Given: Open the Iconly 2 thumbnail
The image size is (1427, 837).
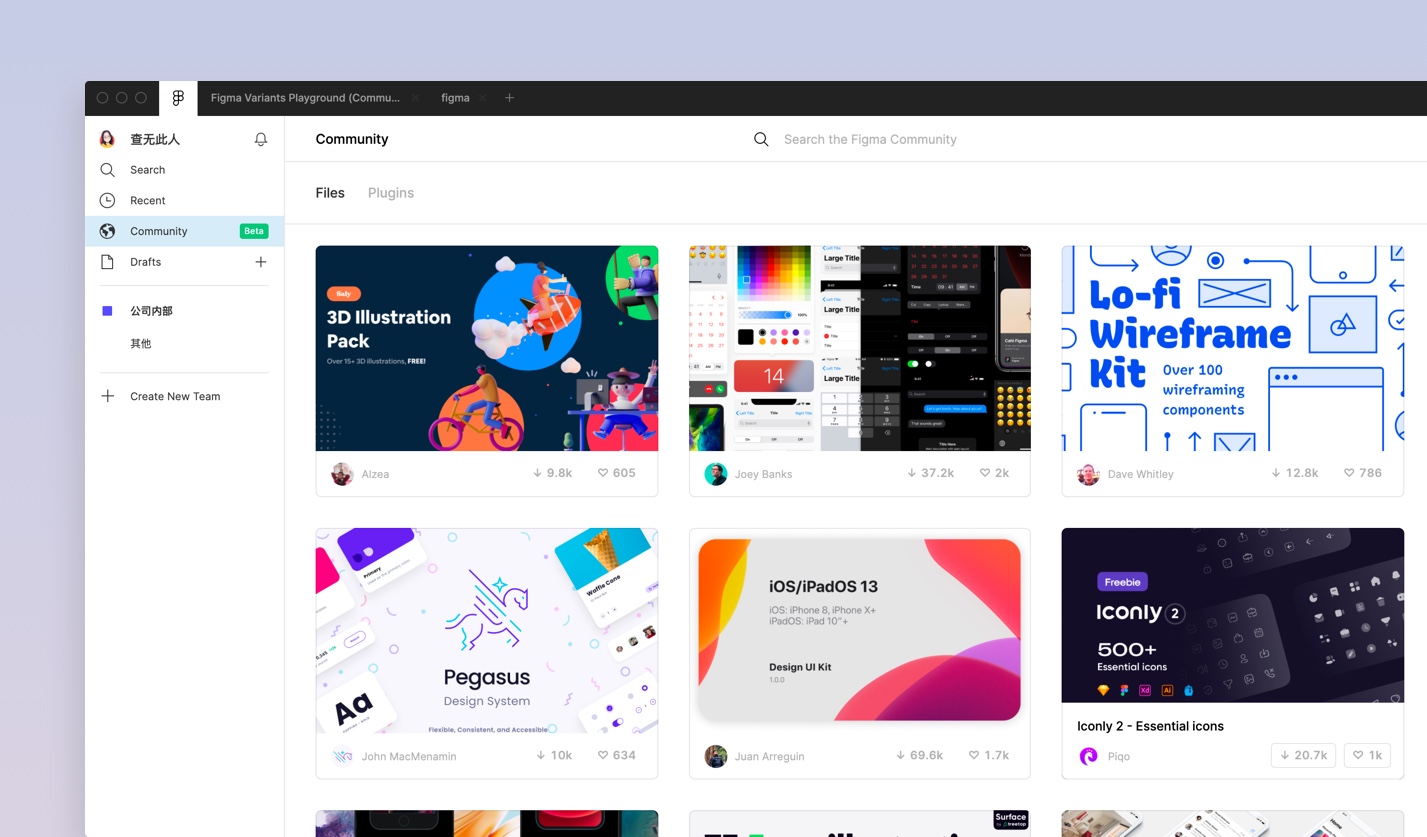Looking at the screenshot, I should (1232, 615).
